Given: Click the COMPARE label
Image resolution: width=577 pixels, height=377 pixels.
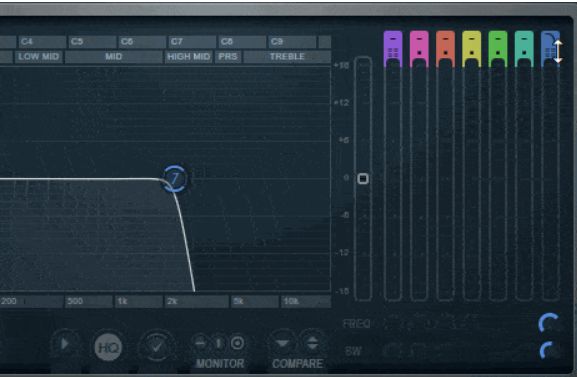Looking at the screenshot, I should coord(297,364).
